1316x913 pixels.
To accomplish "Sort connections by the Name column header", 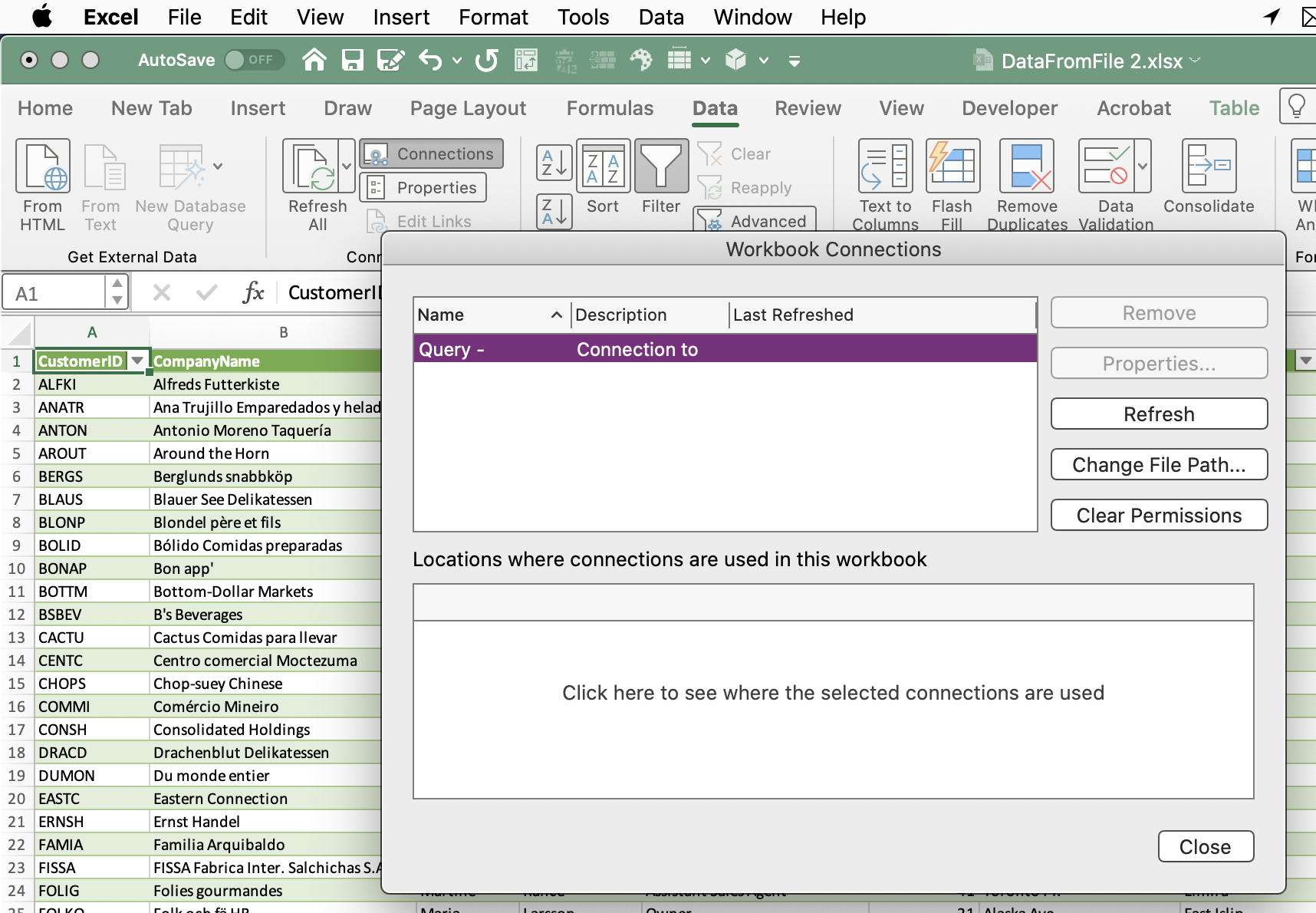I will coord(492,315).
